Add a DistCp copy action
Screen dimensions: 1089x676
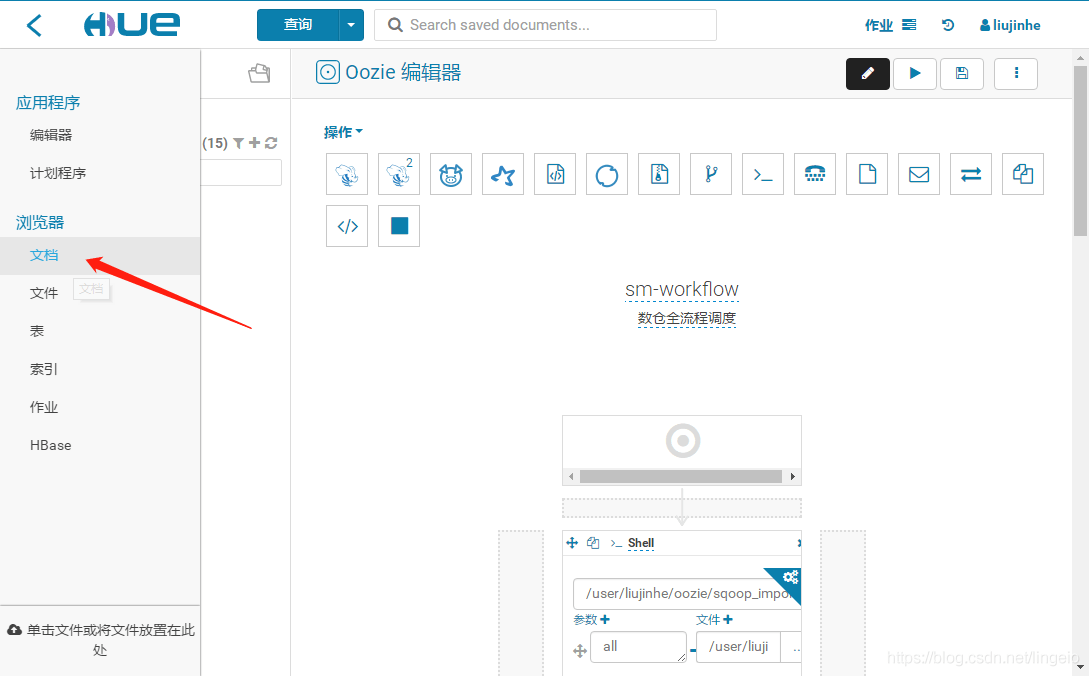[1023, 174]
